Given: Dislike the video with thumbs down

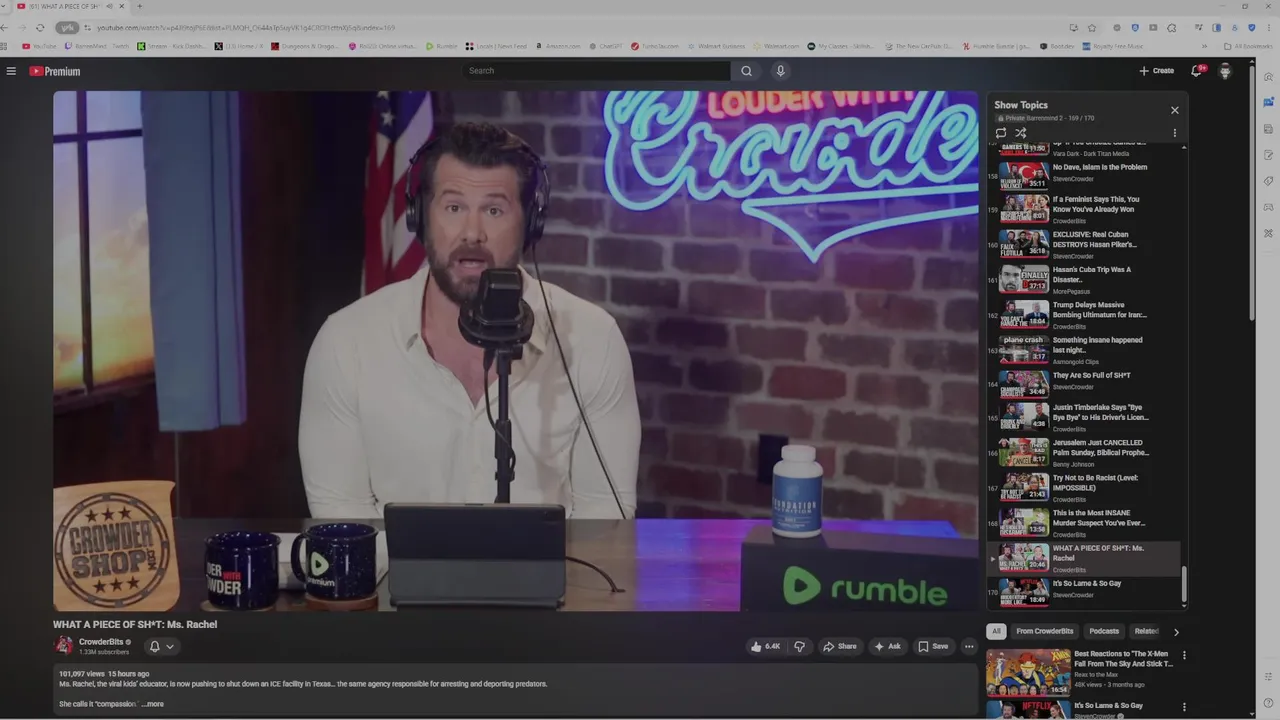Looking at the screenshot, I should pos(799,646).
